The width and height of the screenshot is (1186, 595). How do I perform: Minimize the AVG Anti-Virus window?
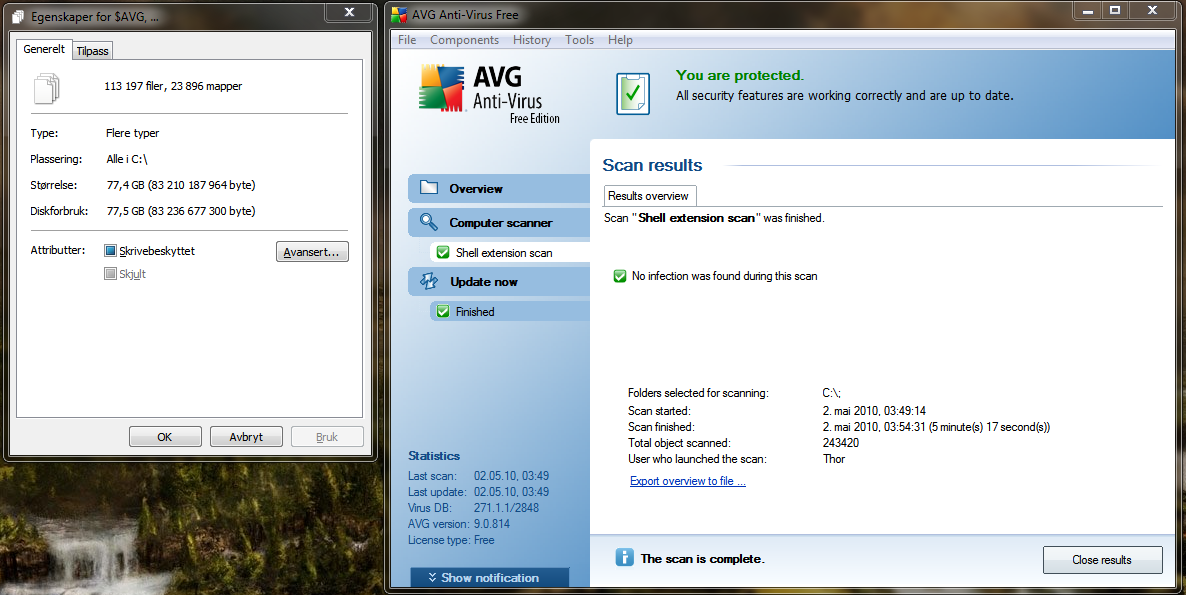pyautogui.click(x=1088, y=10)
